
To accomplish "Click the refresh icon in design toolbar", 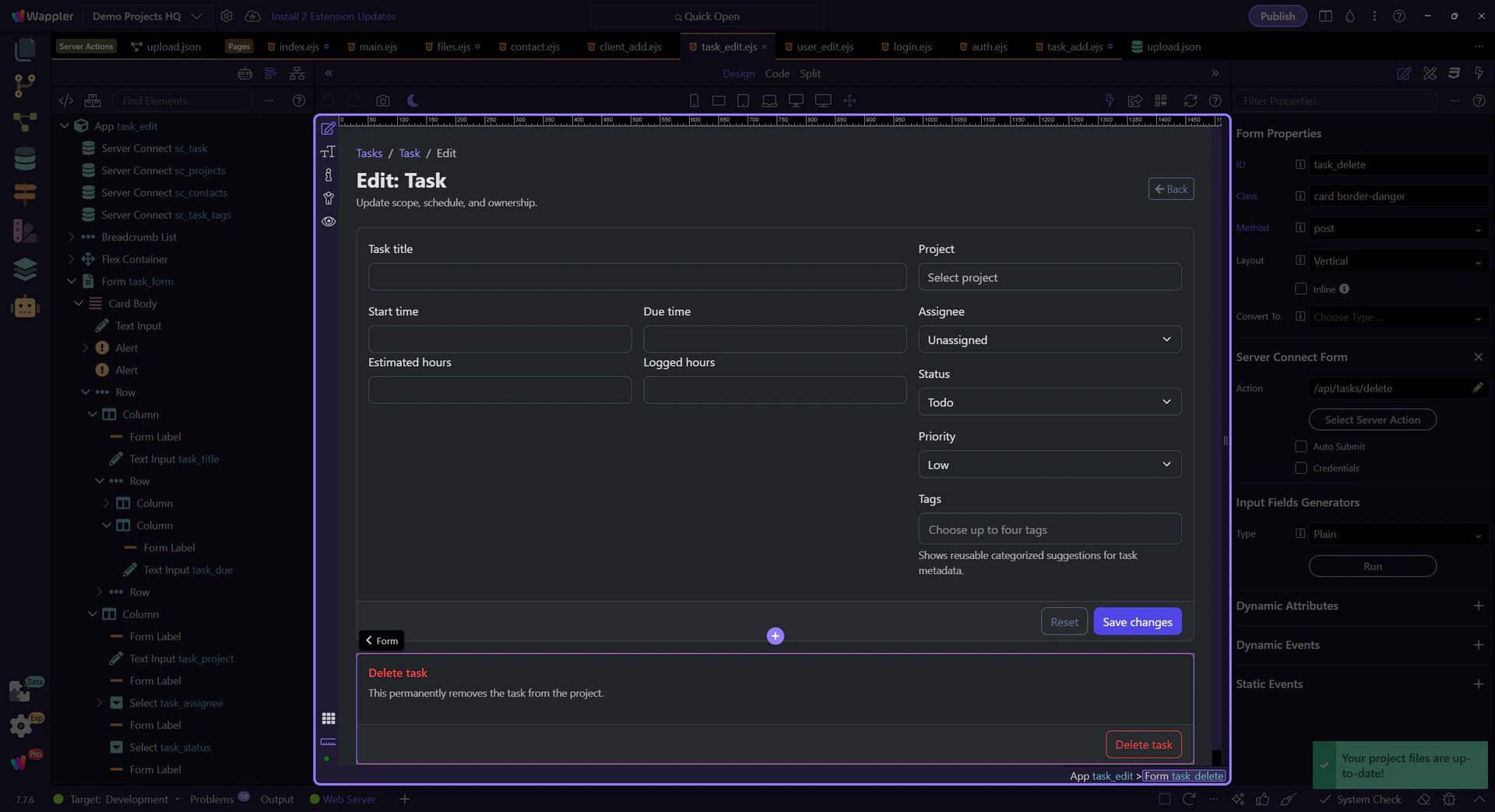I will point(1190,100).
